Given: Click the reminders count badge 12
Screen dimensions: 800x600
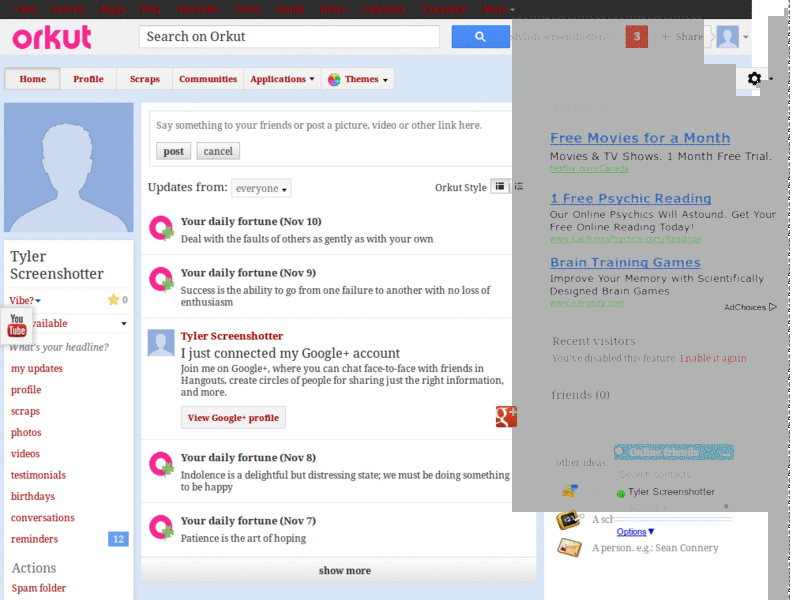Looking at the screenshot, I should click(x=118, y=539).
